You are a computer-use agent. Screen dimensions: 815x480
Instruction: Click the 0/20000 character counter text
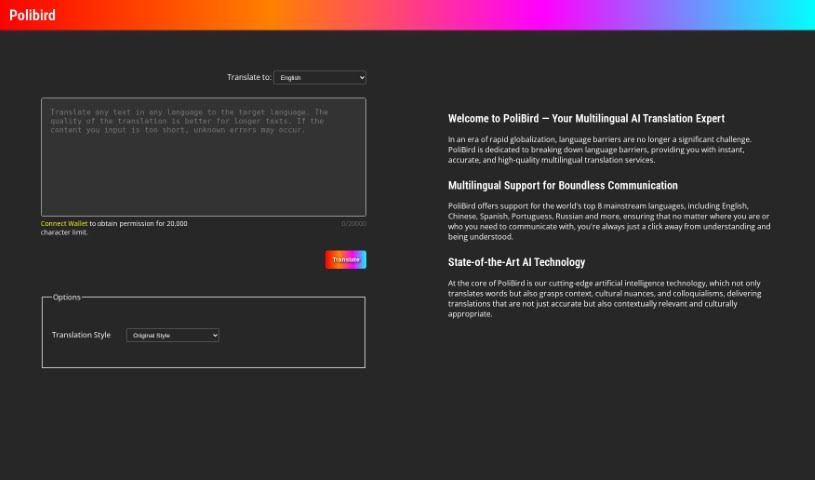click(353, 224)
